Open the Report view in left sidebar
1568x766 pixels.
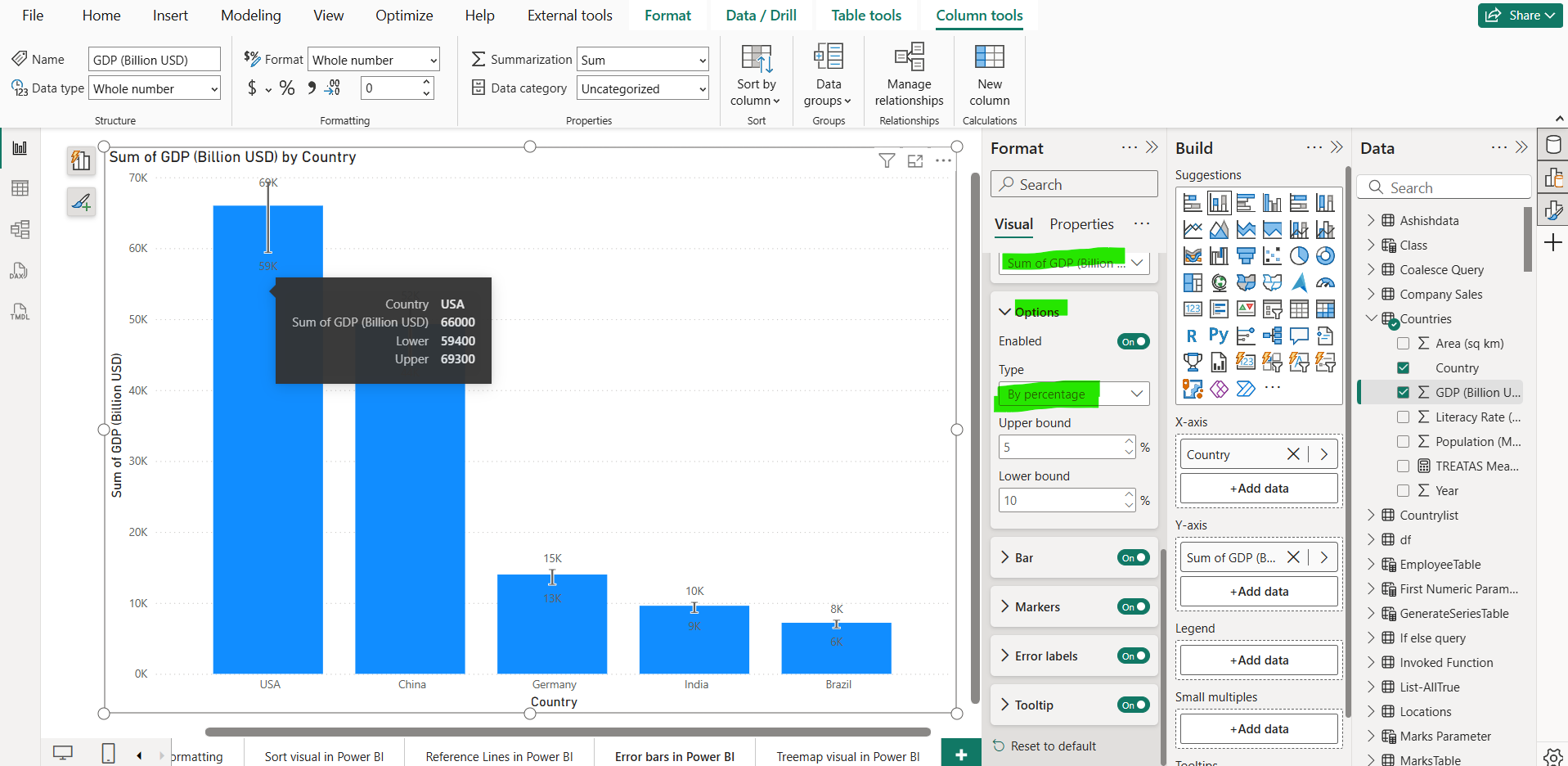20,148
